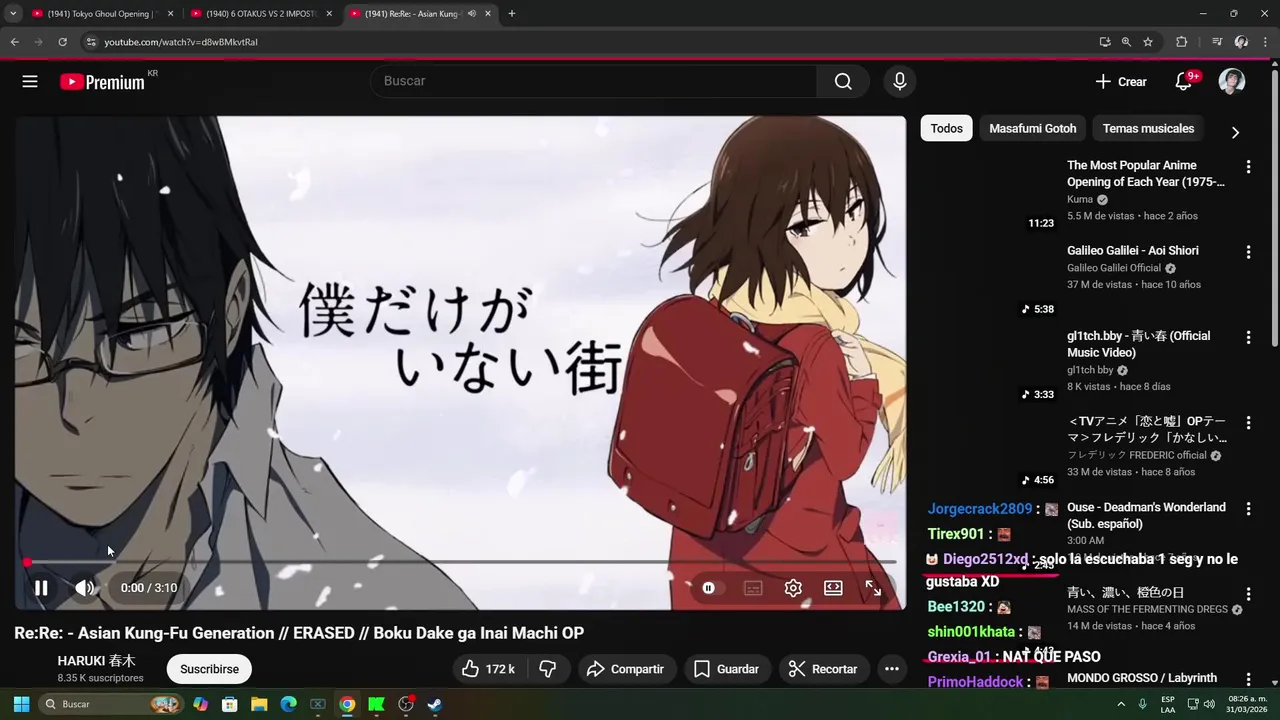Save the video with Guardar

click(726, 669)
